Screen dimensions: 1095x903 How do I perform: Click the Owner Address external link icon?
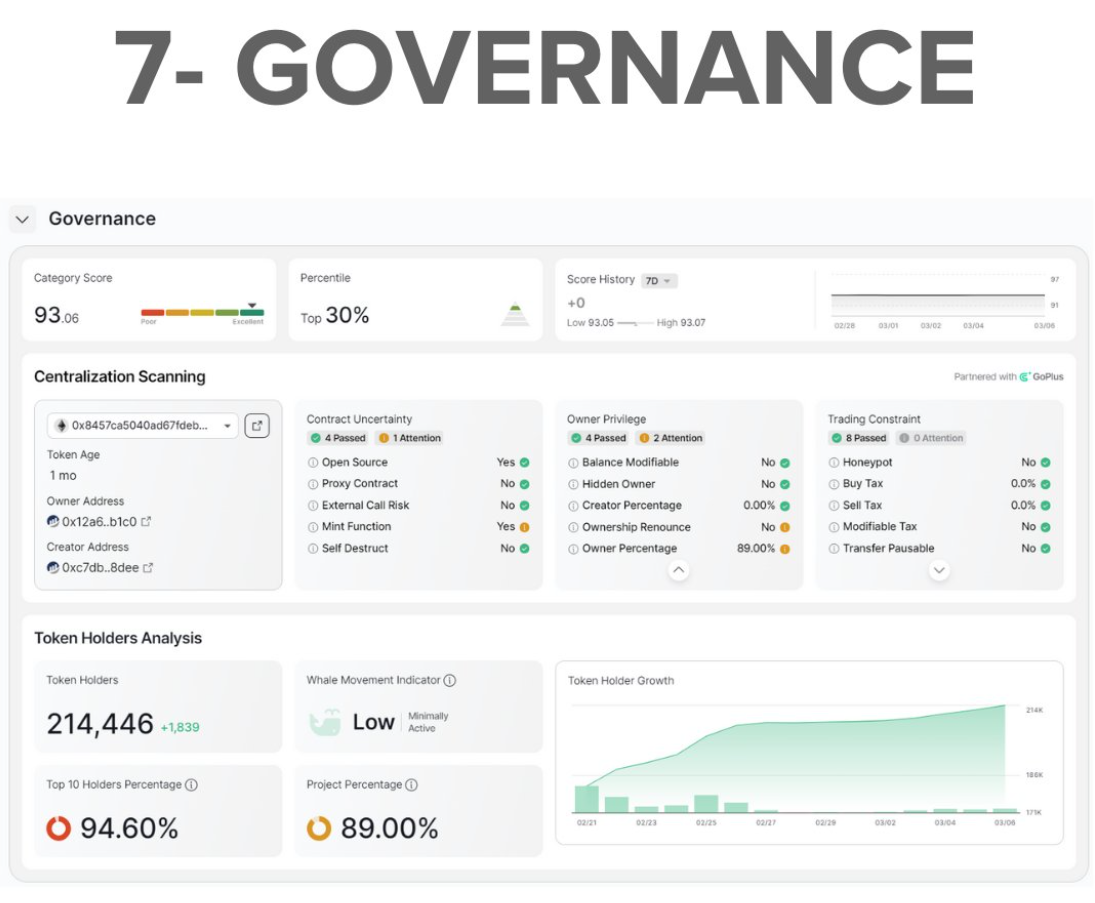click(x=147, y=522)
